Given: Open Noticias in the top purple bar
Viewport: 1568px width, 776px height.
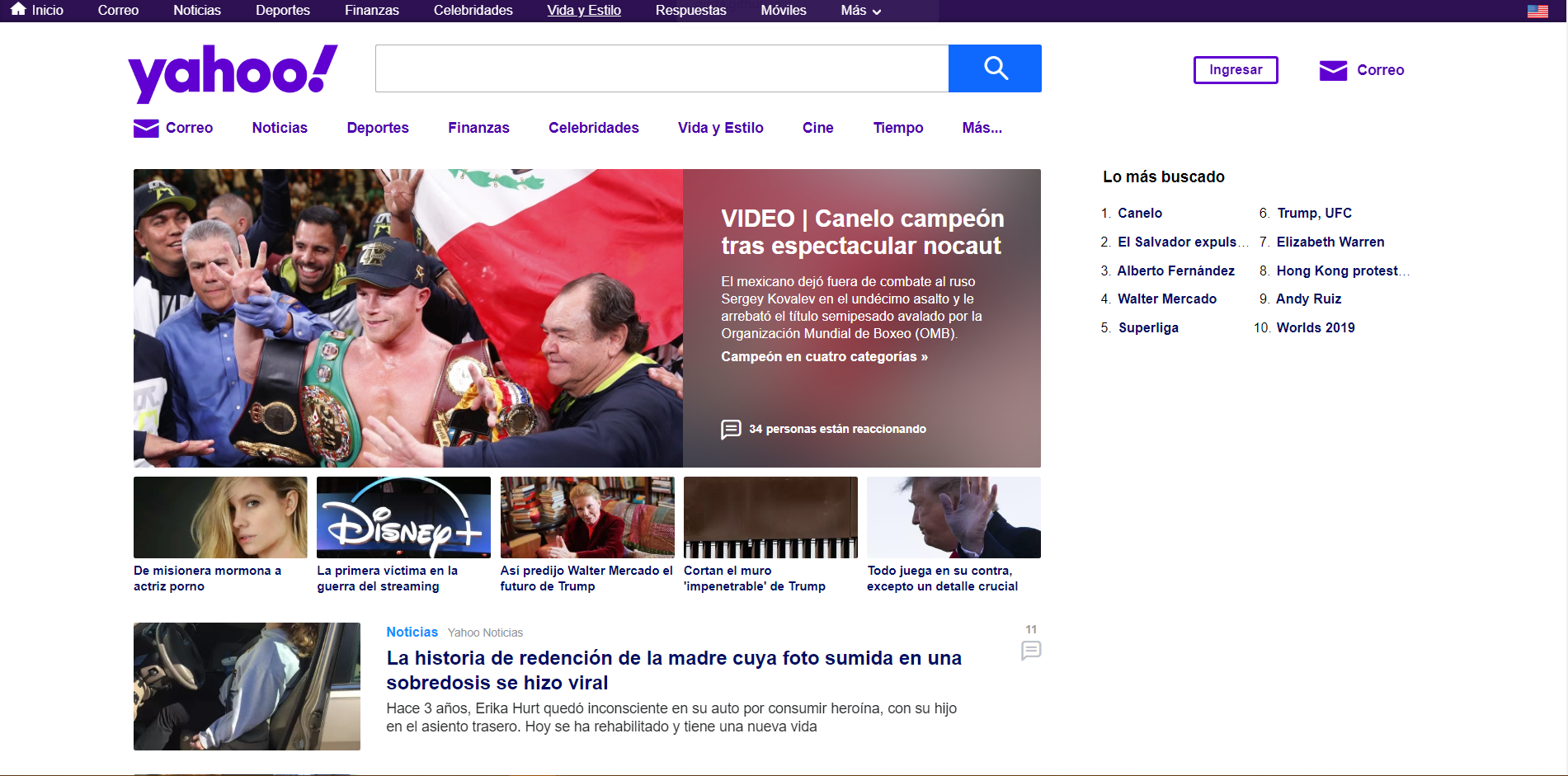Looking at the screenshot, I should (x=197, y=11).
